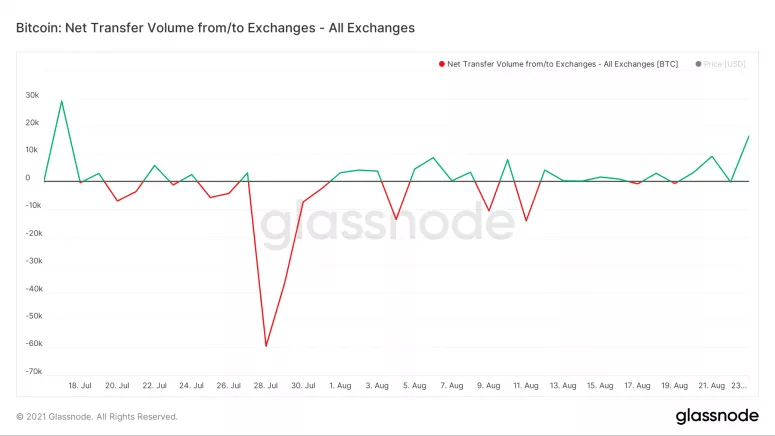Click the red legend dot for Net Transfer Volume
The height and width of the screenshot is (436, 775).
pos(441,64)
